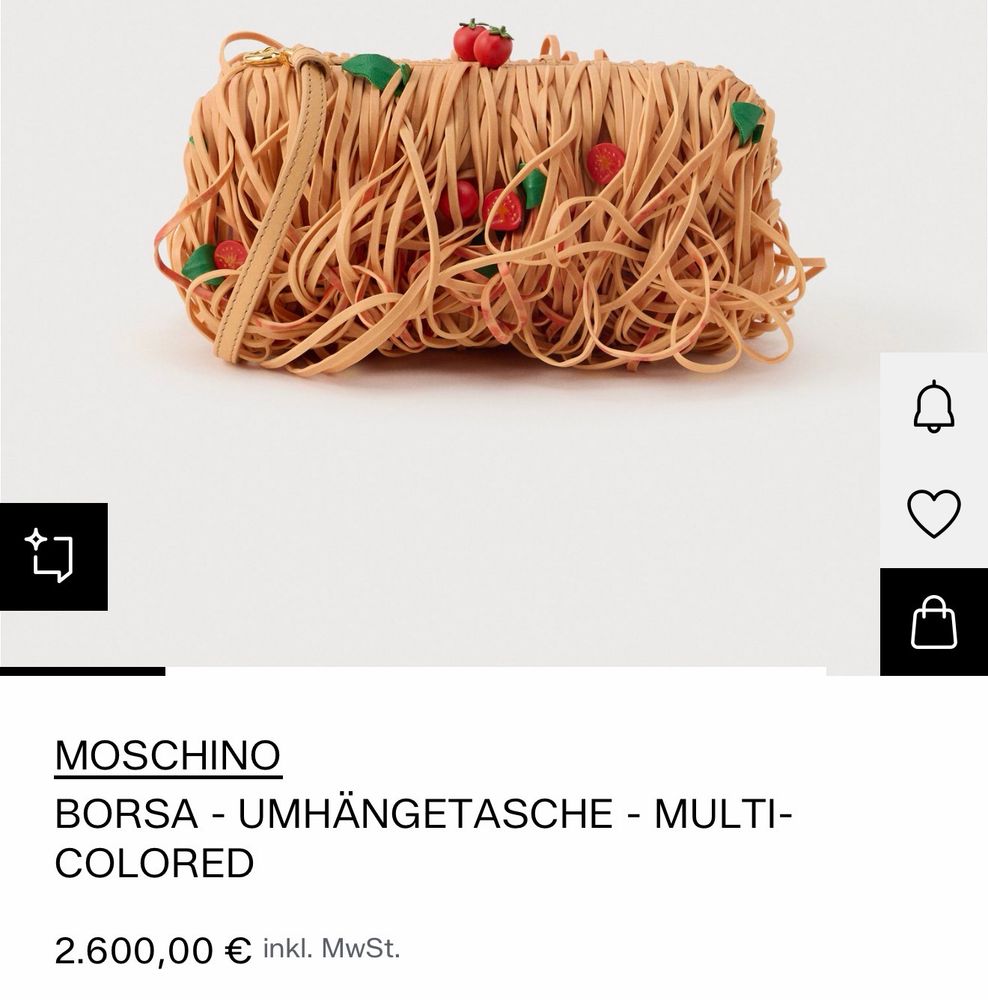
Task: Click the gold clasp on the bag strap
Action: coord(267,56)
